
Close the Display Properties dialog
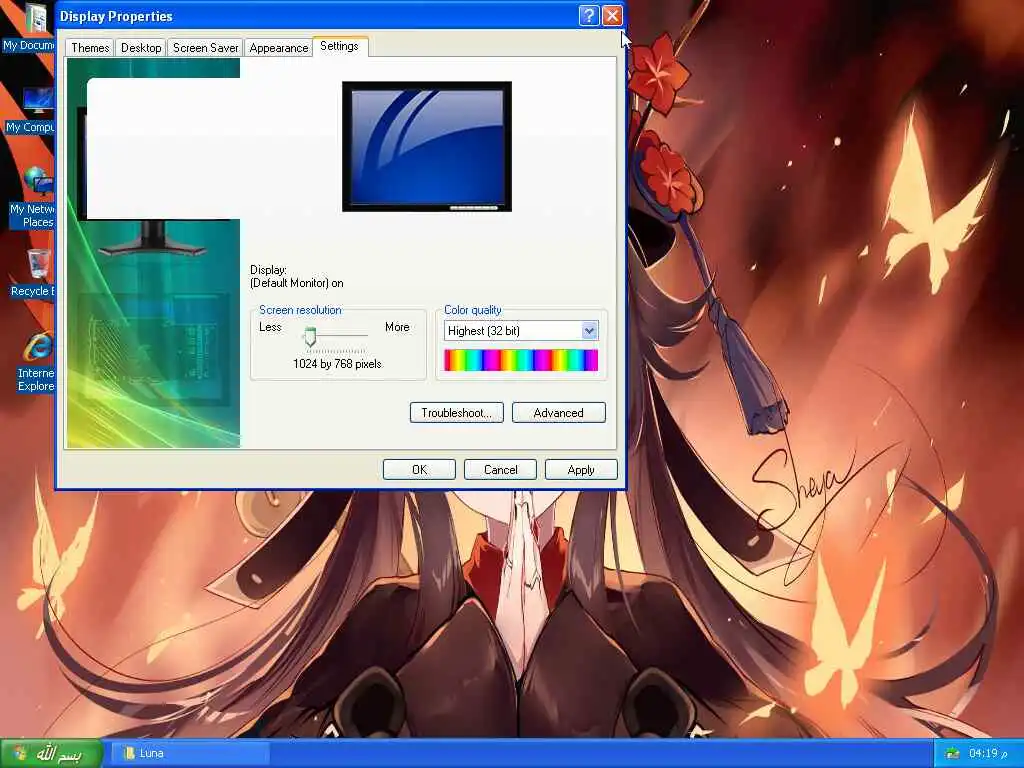[x=612, y=16]
